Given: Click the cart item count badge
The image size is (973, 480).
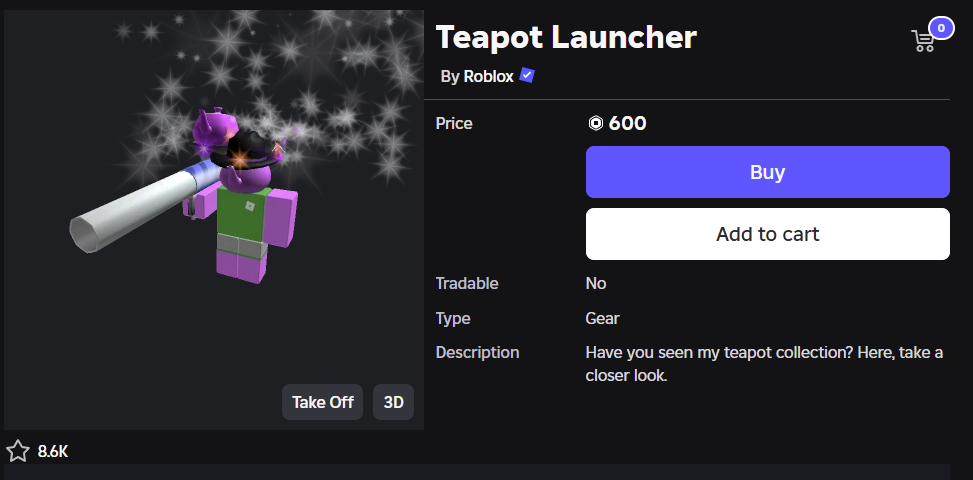Looking at the screenshot, I should (941, 27).
